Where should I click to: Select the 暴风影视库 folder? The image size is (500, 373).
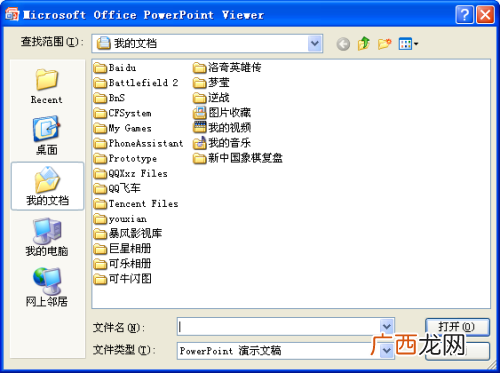click(x=128, y=234)
